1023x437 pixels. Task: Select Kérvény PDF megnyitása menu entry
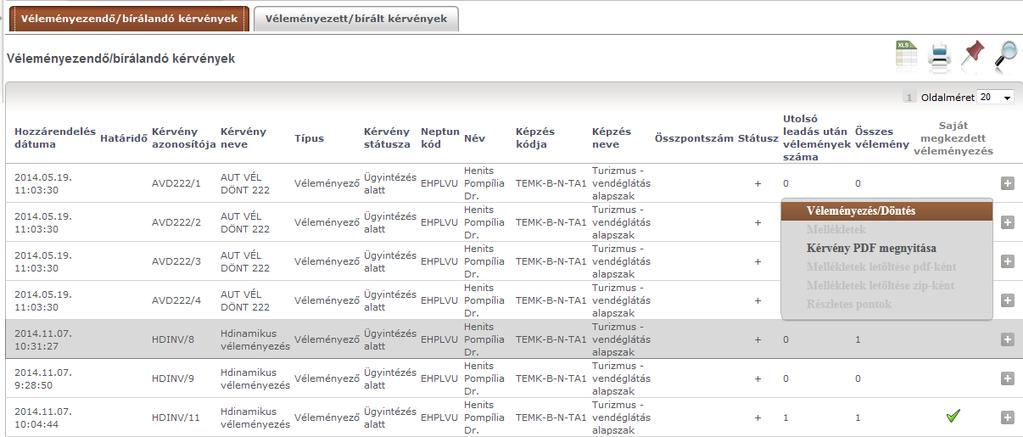point(871,249)
